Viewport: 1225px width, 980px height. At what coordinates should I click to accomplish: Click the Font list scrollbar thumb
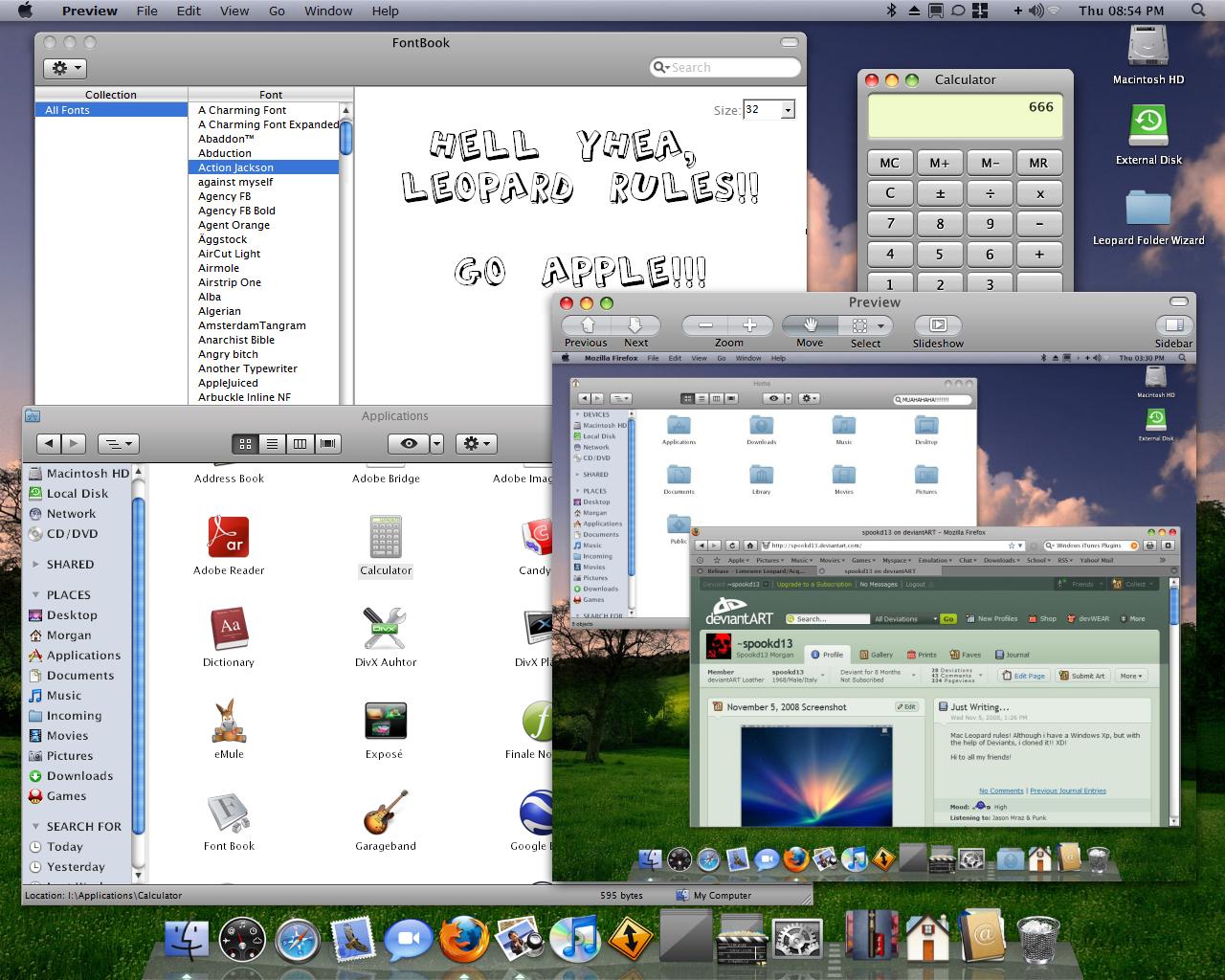346,138
